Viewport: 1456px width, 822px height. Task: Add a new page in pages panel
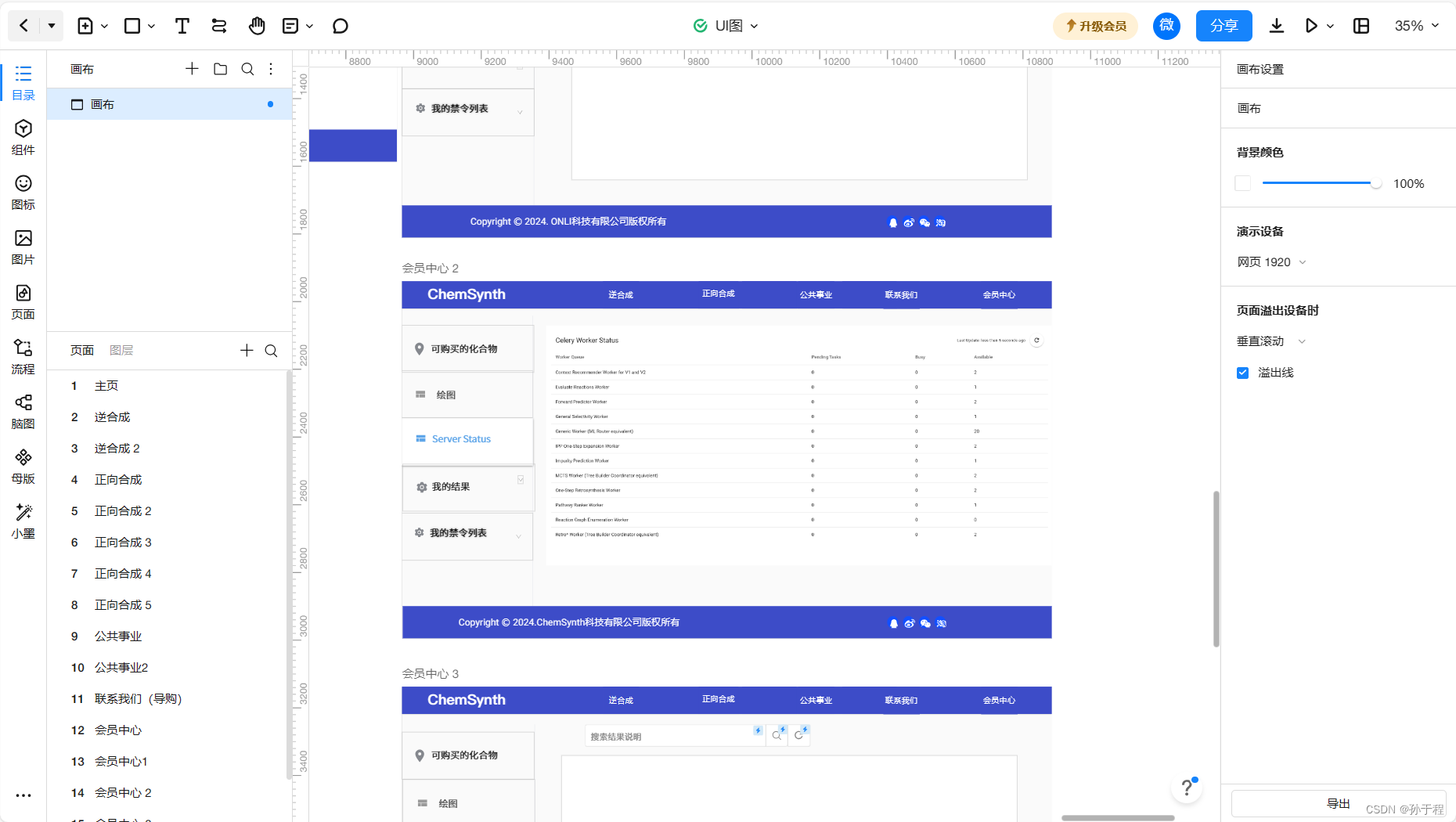click(247, 350)
